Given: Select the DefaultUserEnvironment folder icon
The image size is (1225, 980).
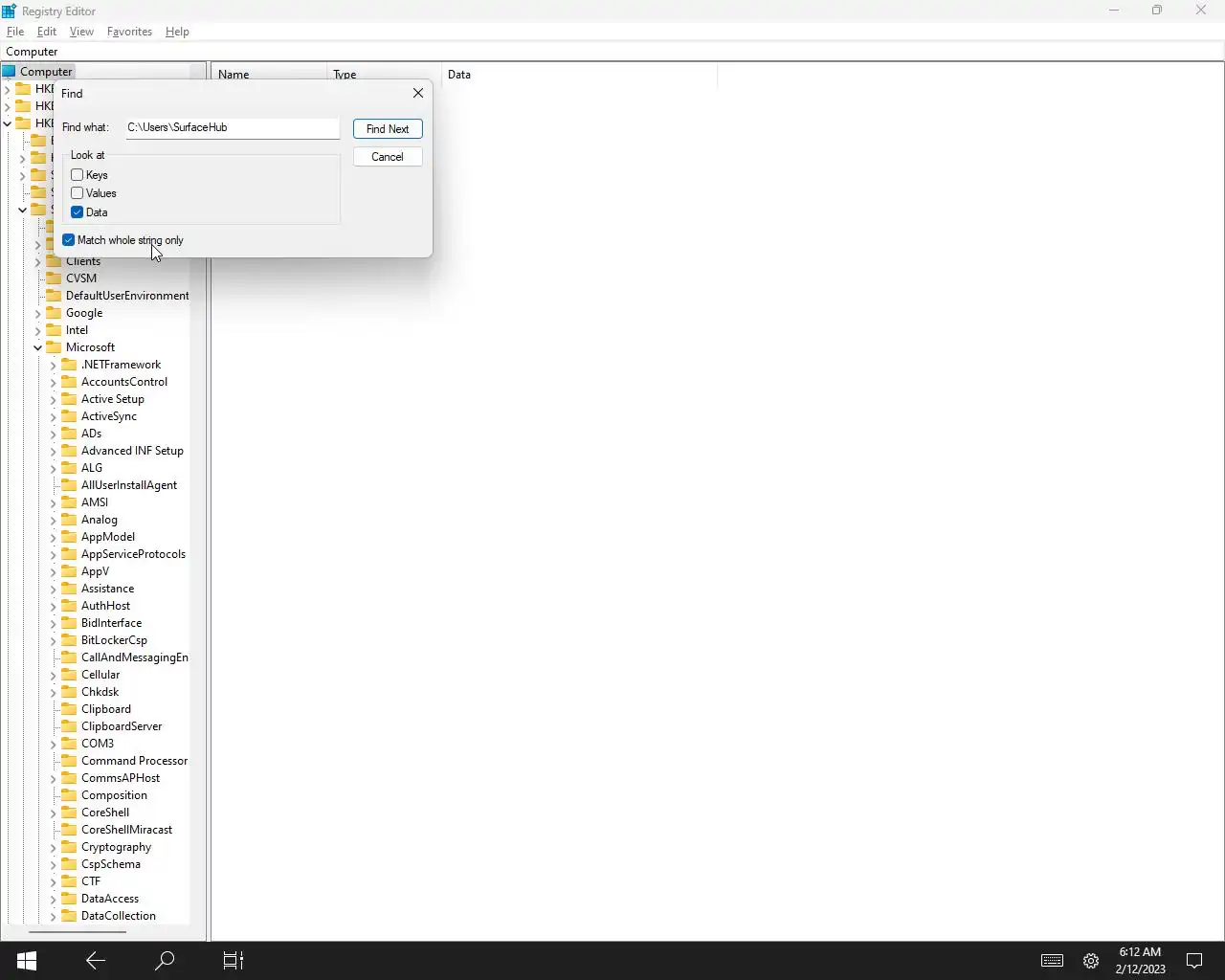Looking at the screenshot, I should [55, 296].
